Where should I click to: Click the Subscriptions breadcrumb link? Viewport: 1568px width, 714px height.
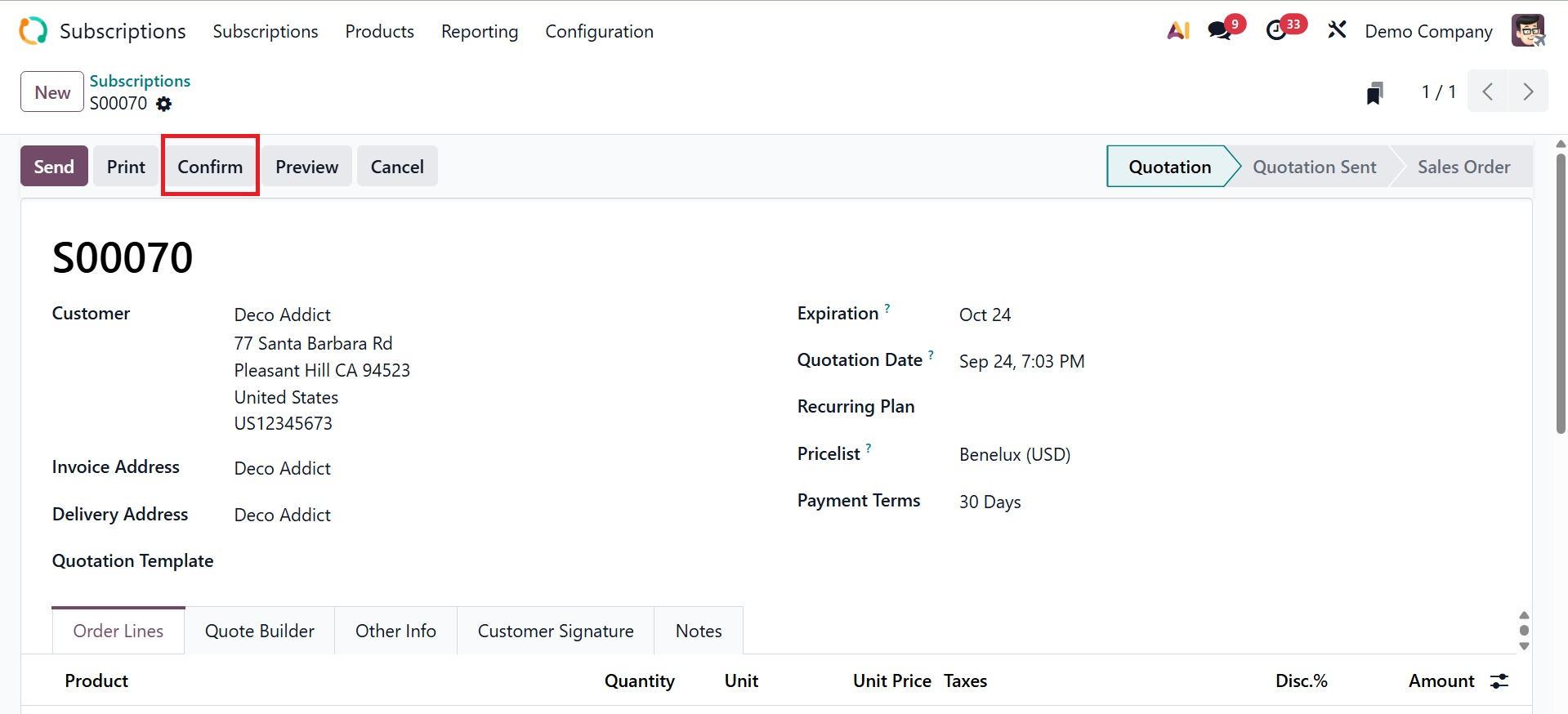pos(140,81)
